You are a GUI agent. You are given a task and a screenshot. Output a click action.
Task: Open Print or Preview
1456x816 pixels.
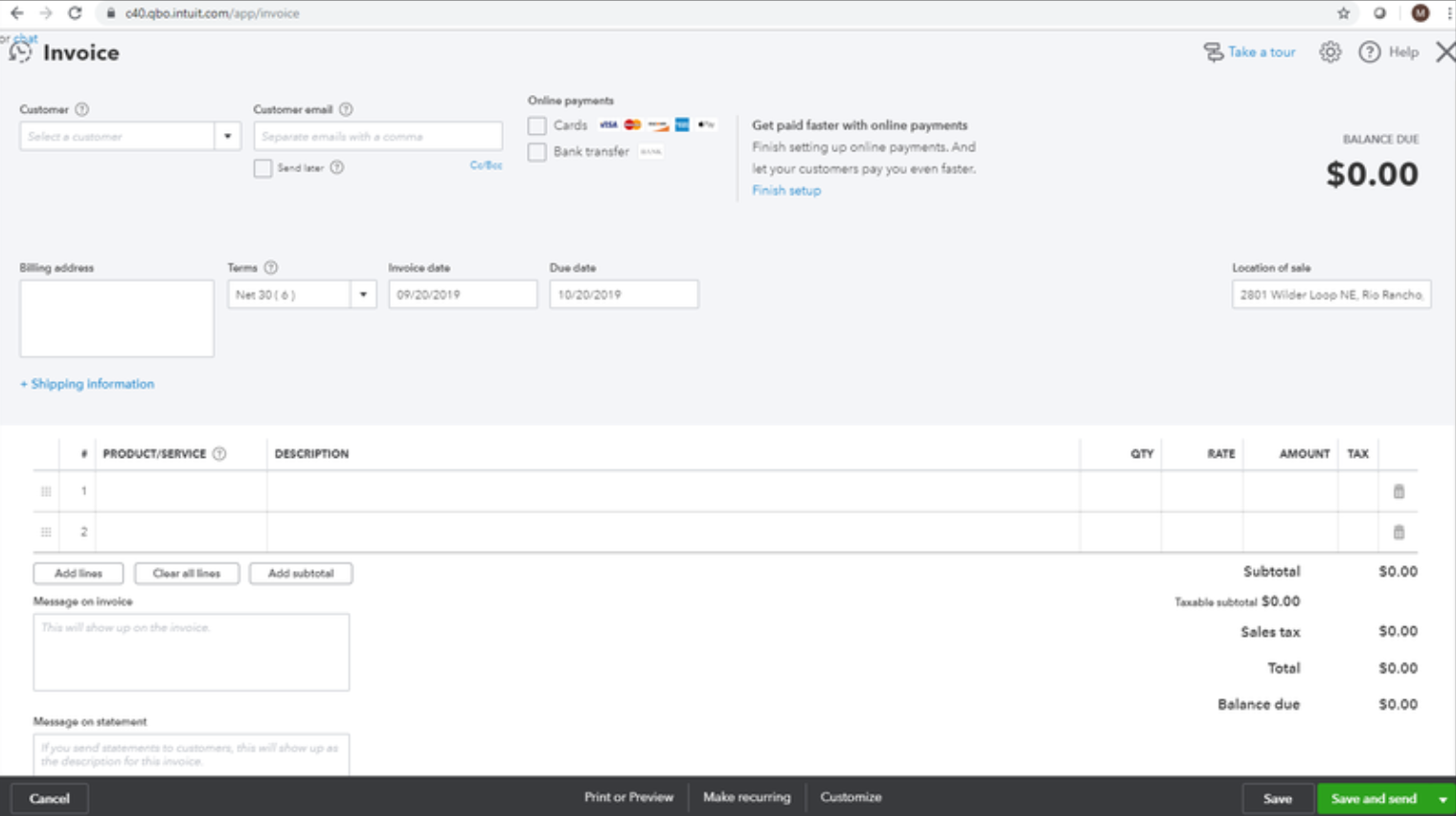coord(628,797)
